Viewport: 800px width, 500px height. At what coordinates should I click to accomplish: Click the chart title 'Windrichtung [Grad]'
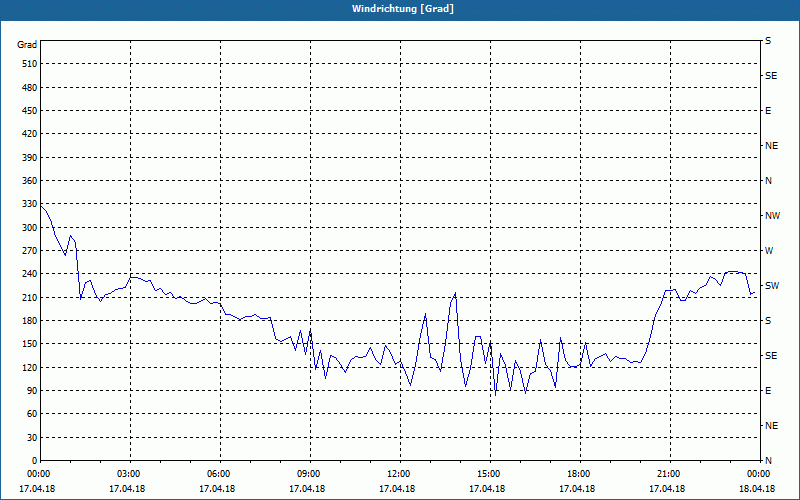coord(403,9)
